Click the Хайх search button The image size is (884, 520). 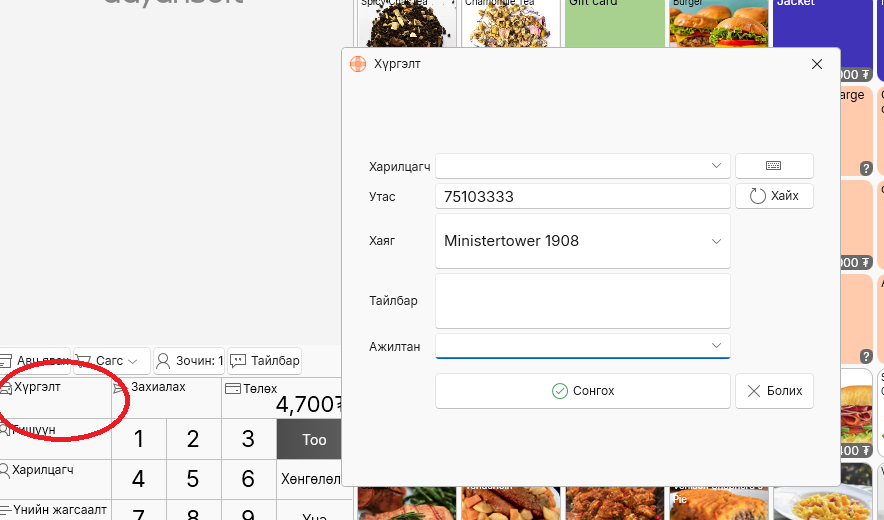pyautogui.click(x=774, y=196)
